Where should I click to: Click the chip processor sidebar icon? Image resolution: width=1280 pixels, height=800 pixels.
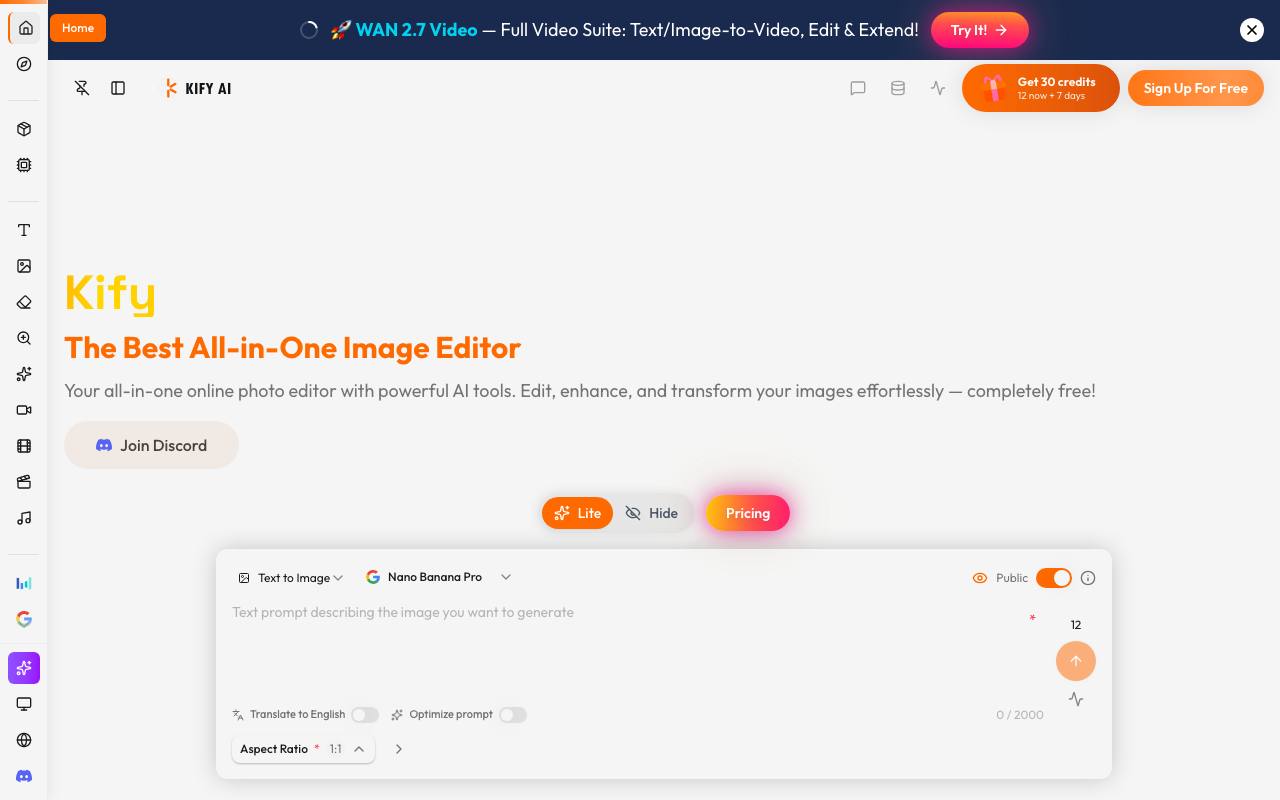click(24, 165)
